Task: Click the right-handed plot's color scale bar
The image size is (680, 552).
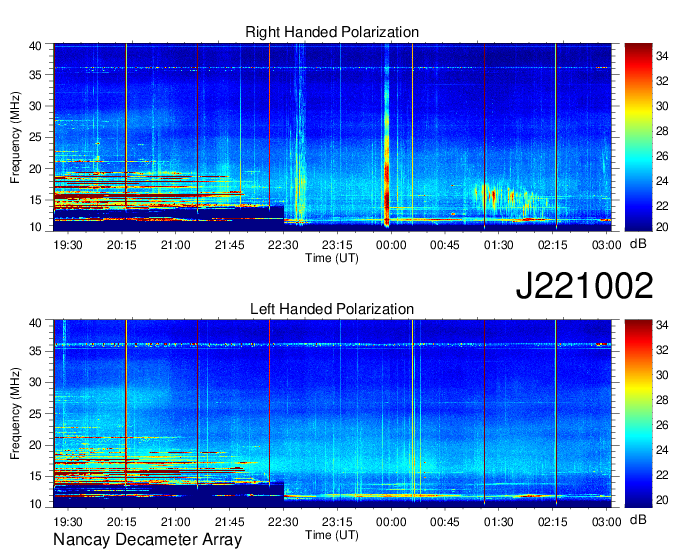Action: coord(638,137)
